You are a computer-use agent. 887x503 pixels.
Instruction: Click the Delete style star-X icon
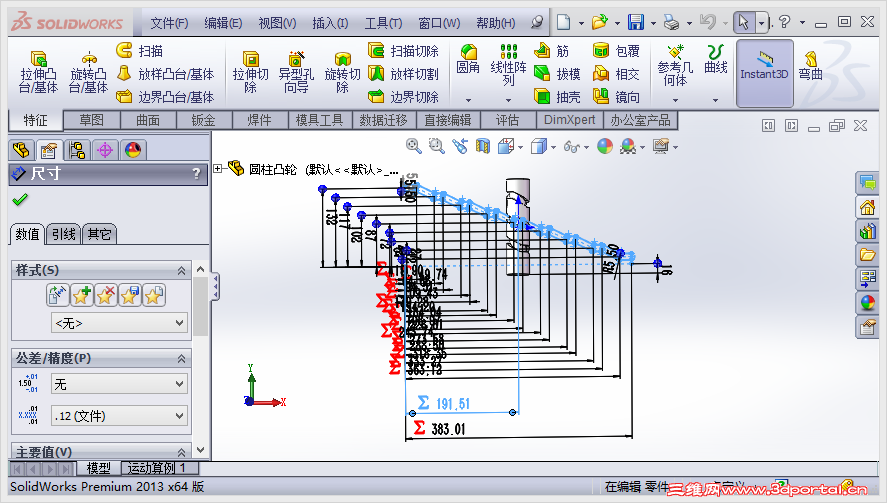(106, 295)
